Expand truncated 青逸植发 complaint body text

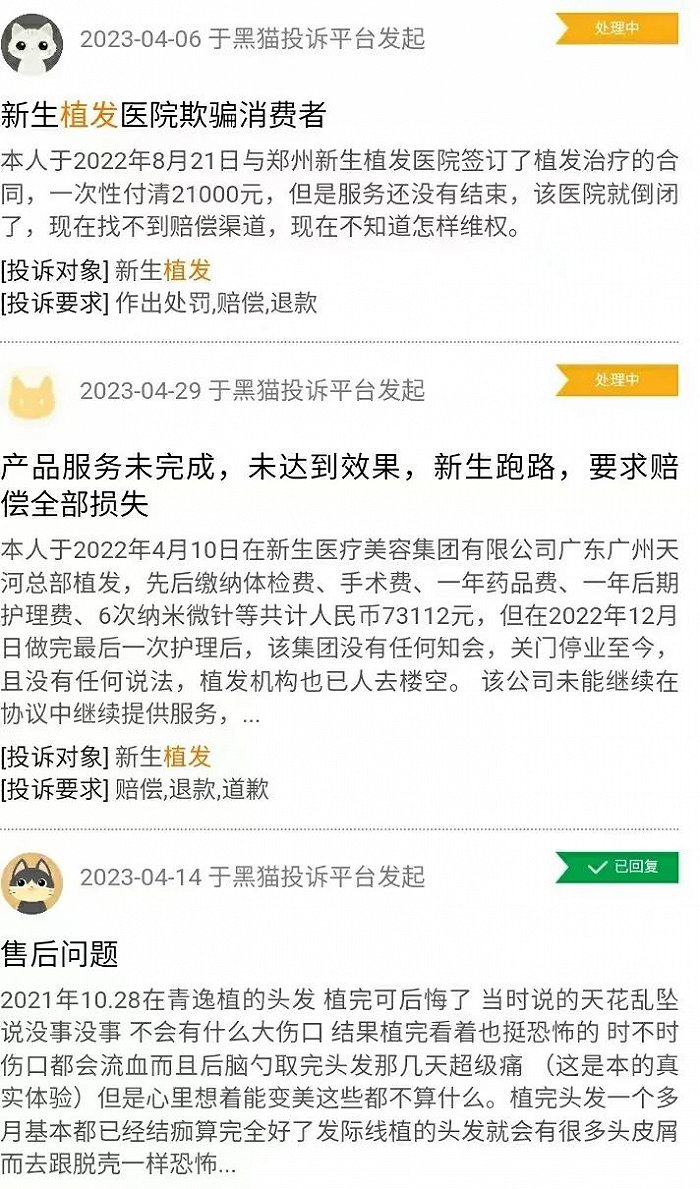point(339,1082)
